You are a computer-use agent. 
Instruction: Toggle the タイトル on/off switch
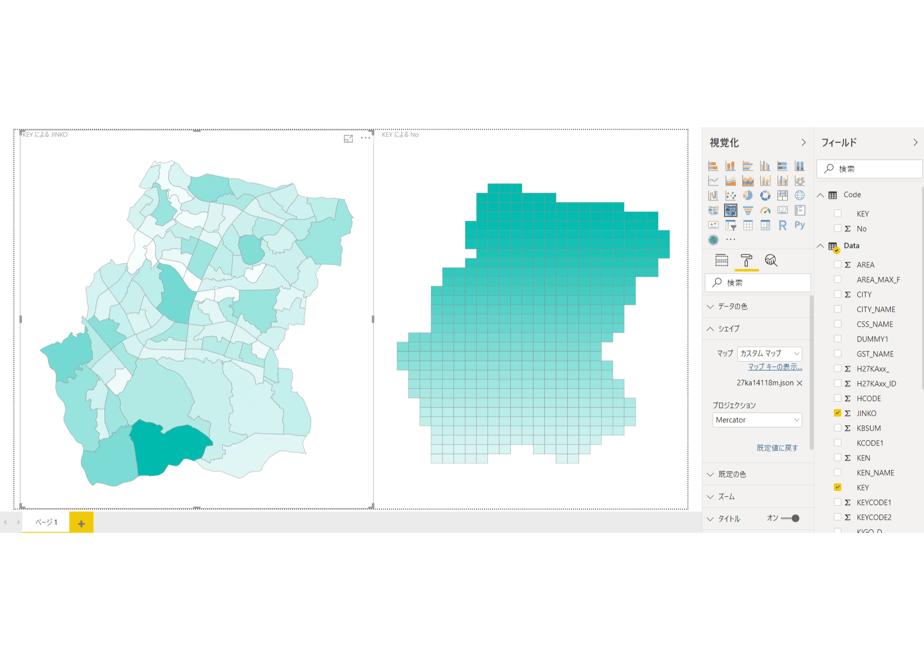(x=791, y=519)
